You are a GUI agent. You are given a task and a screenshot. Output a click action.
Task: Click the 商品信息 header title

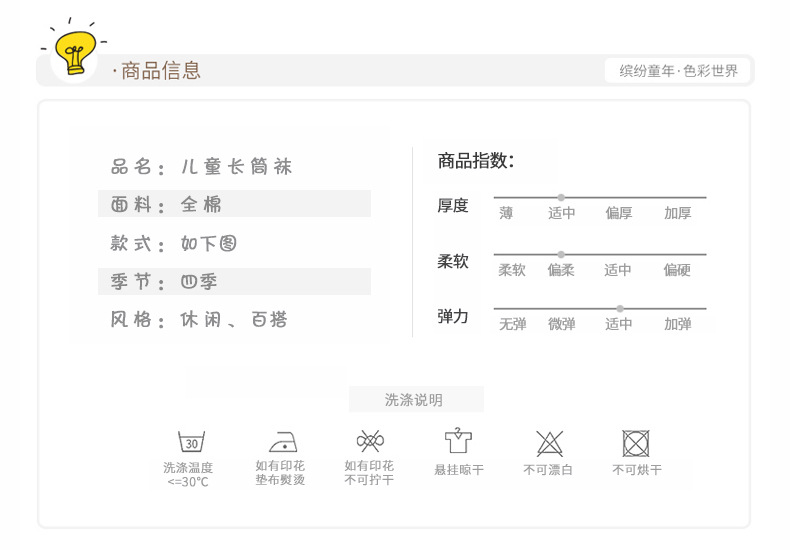[161, 71]
